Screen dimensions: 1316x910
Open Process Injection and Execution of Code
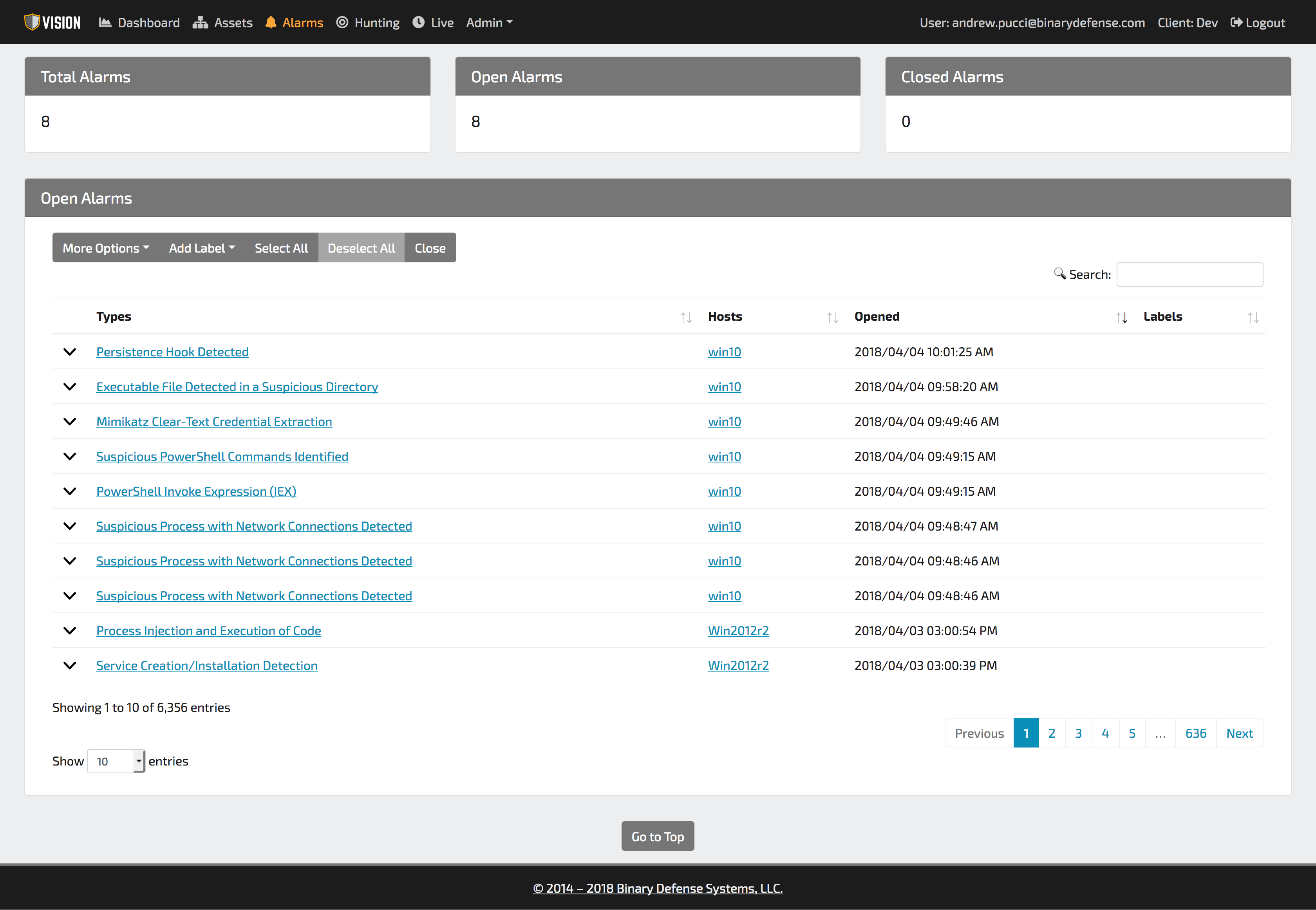209,630
